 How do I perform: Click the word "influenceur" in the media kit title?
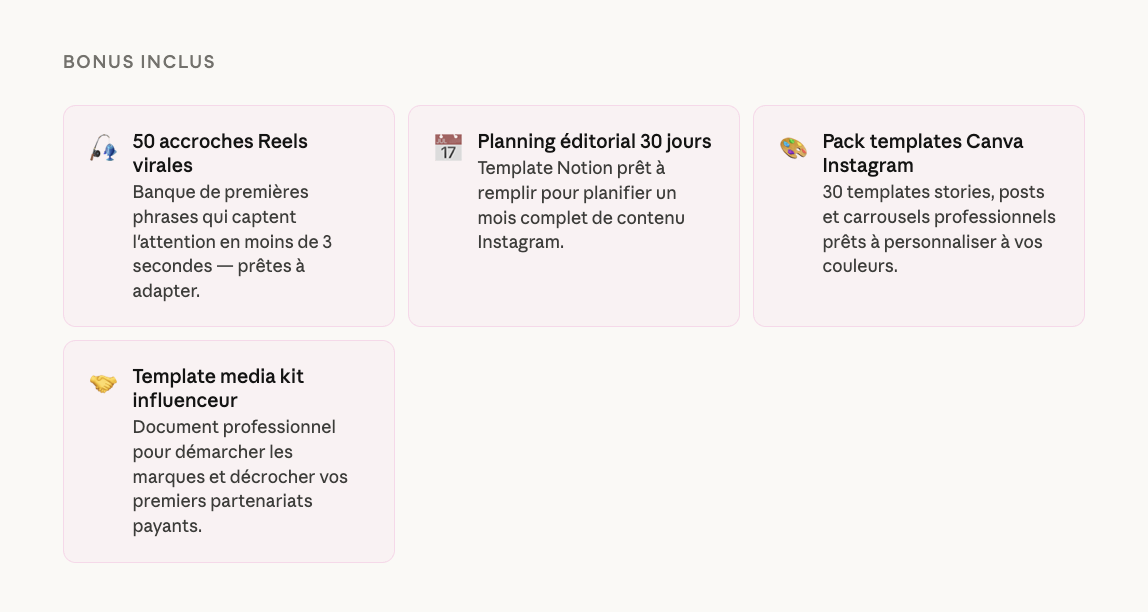pyautogui.click(x=185, y=400)
